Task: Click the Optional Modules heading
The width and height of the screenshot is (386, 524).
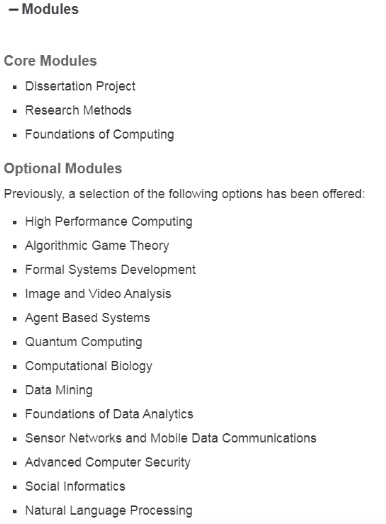Action: point(63,168)
